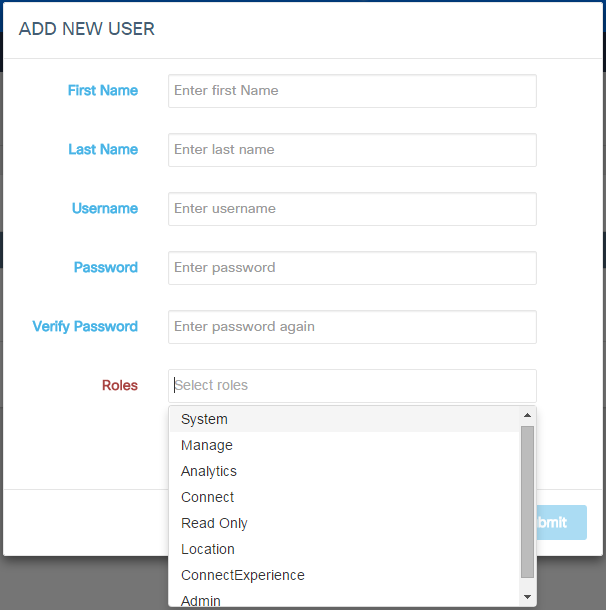The image size is (606, 610).
Task: Choose the Read Only role
Action: click(x=214, y=523)
